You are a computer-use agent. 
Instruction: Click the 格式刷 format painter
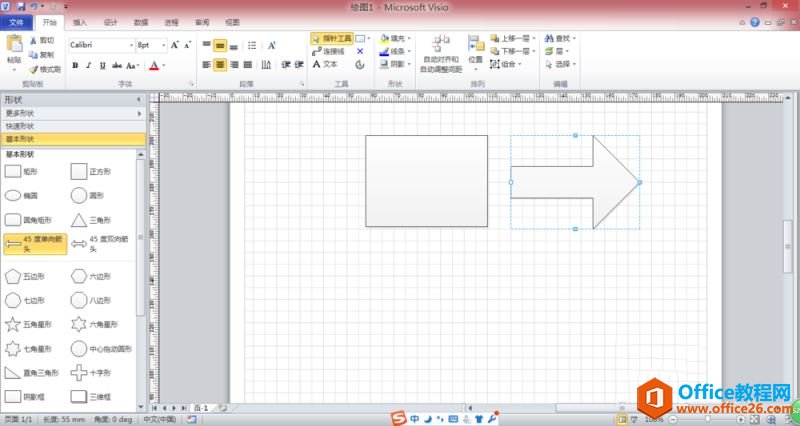tap(44, 69)
